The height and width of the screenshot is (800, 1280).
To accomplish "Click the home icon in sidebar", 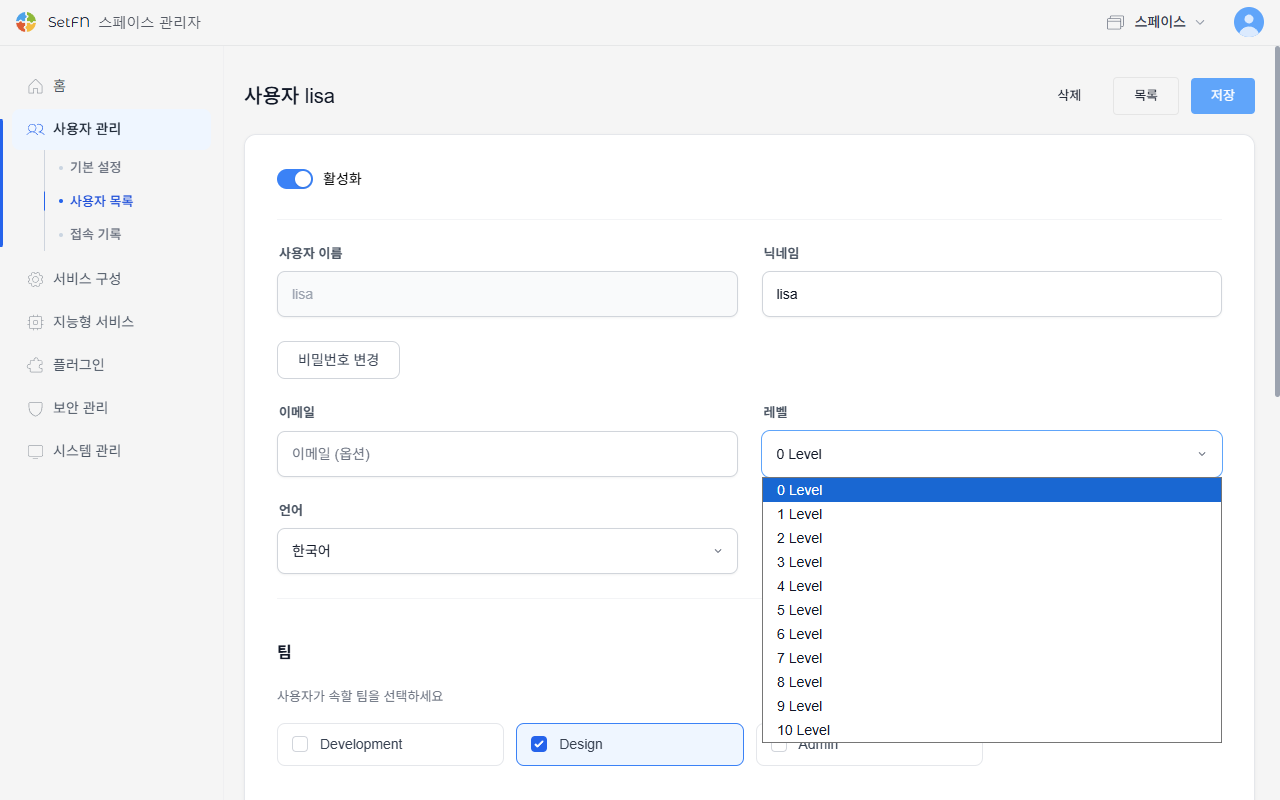I will (x=36, y=86).
